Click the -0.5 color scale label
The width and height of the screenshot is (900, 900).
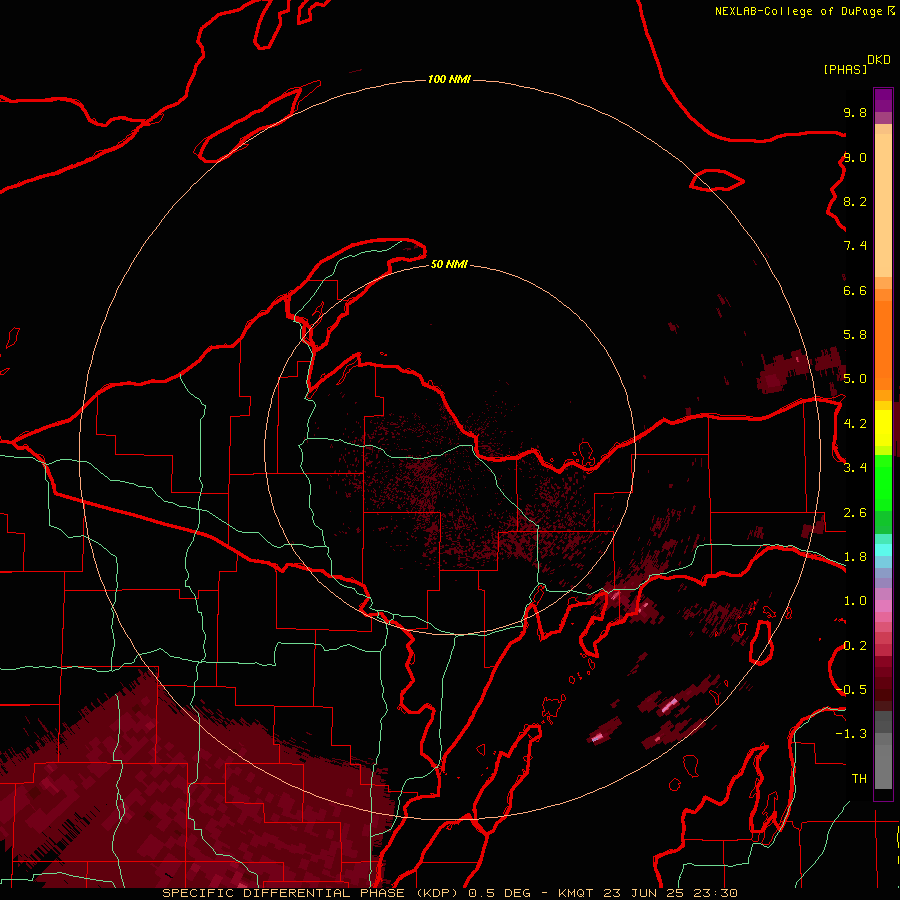tap(851, 690)
